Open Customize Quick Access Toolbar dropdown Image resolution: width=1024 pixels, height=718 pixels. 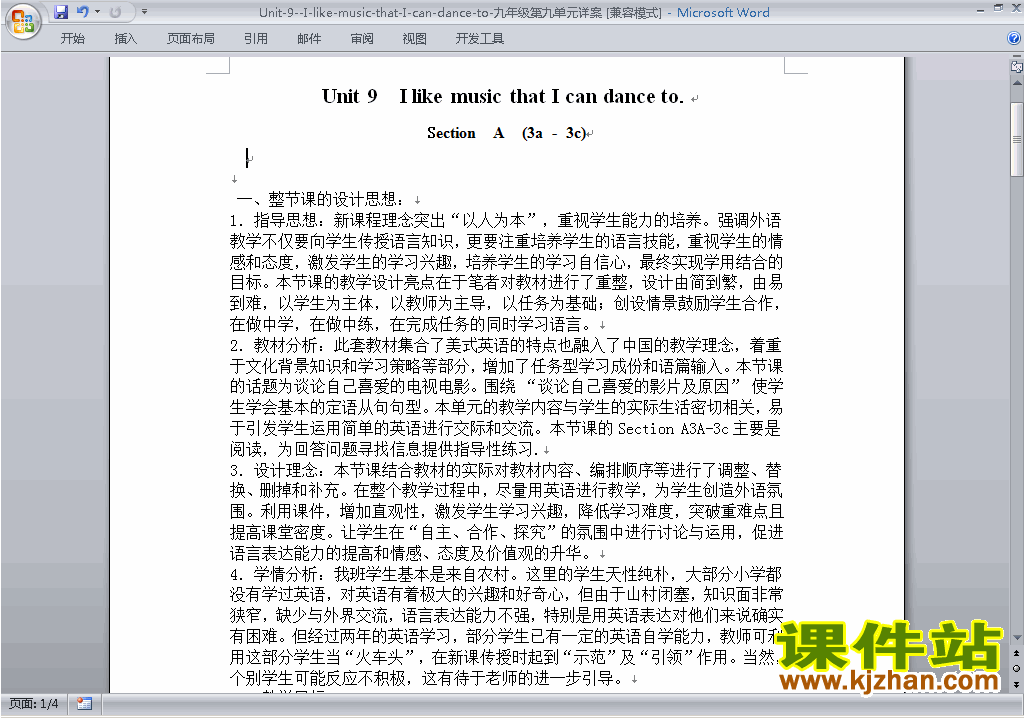click(x=144, y=12)
